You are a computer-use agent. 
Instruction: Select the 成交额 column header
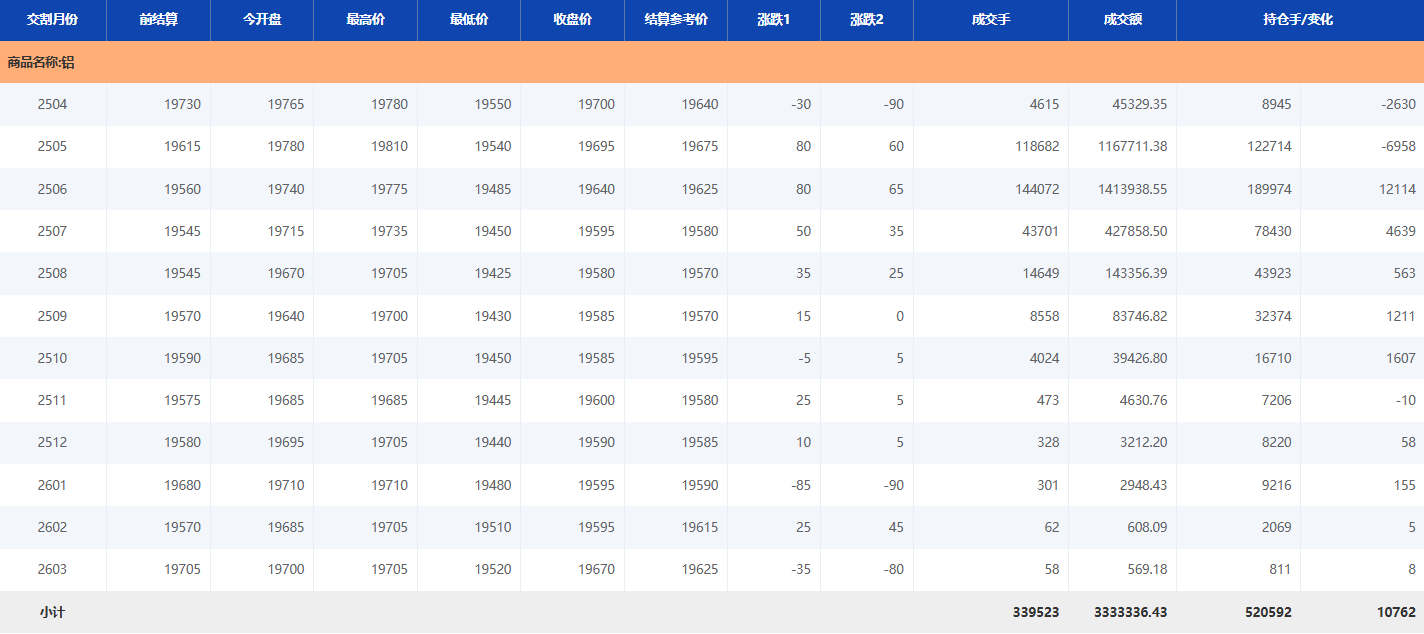click(1122, 19)
